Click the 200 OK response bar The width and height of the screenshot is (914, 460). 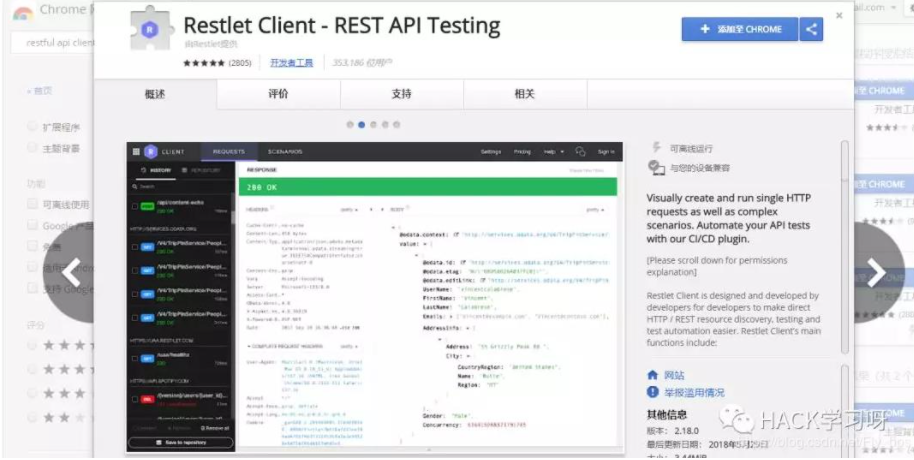point(428,186)
